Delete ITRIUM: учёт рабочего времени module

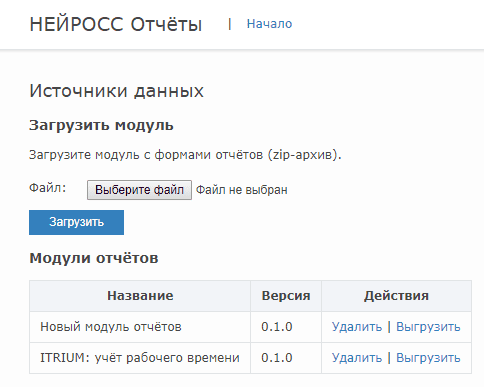tap(357, 358)
